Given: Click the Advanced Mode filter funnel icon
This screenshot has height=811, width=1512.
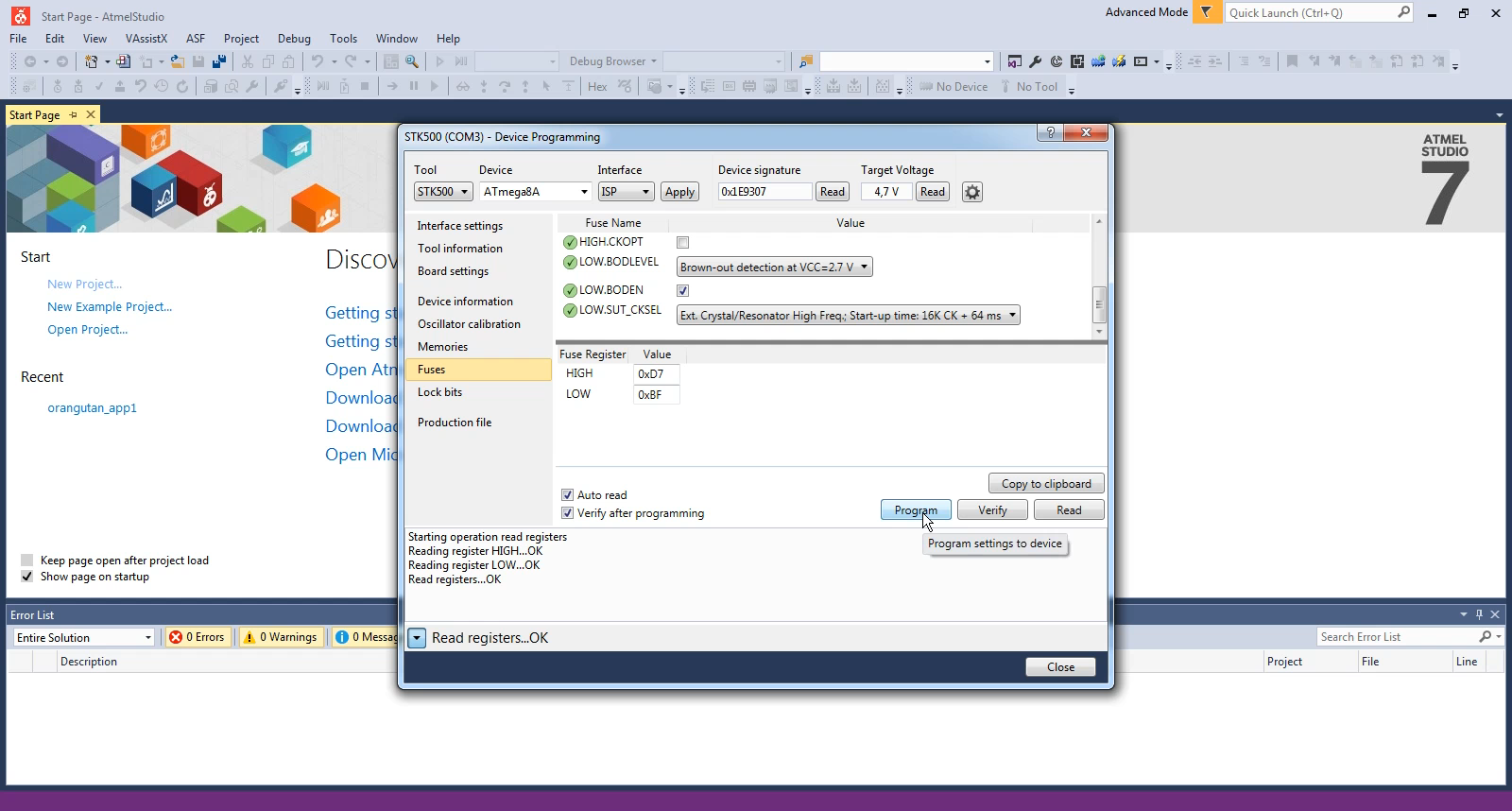Looking at the screenshot, I should (1206, 12).
